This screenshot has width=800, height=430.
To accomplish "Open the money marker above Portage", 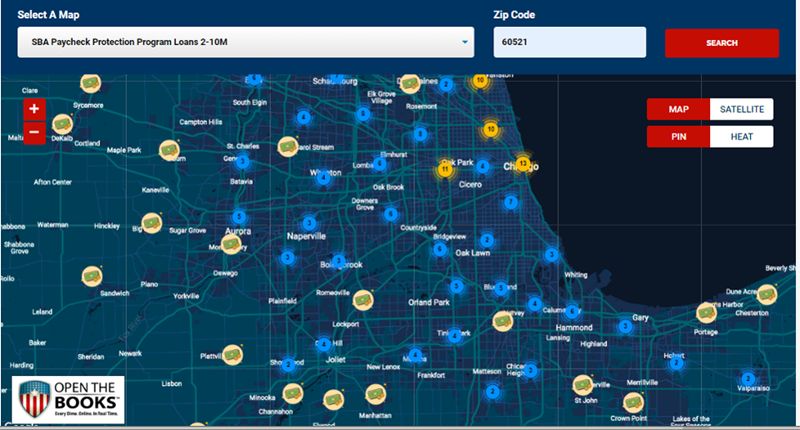I will click(707, 313).
